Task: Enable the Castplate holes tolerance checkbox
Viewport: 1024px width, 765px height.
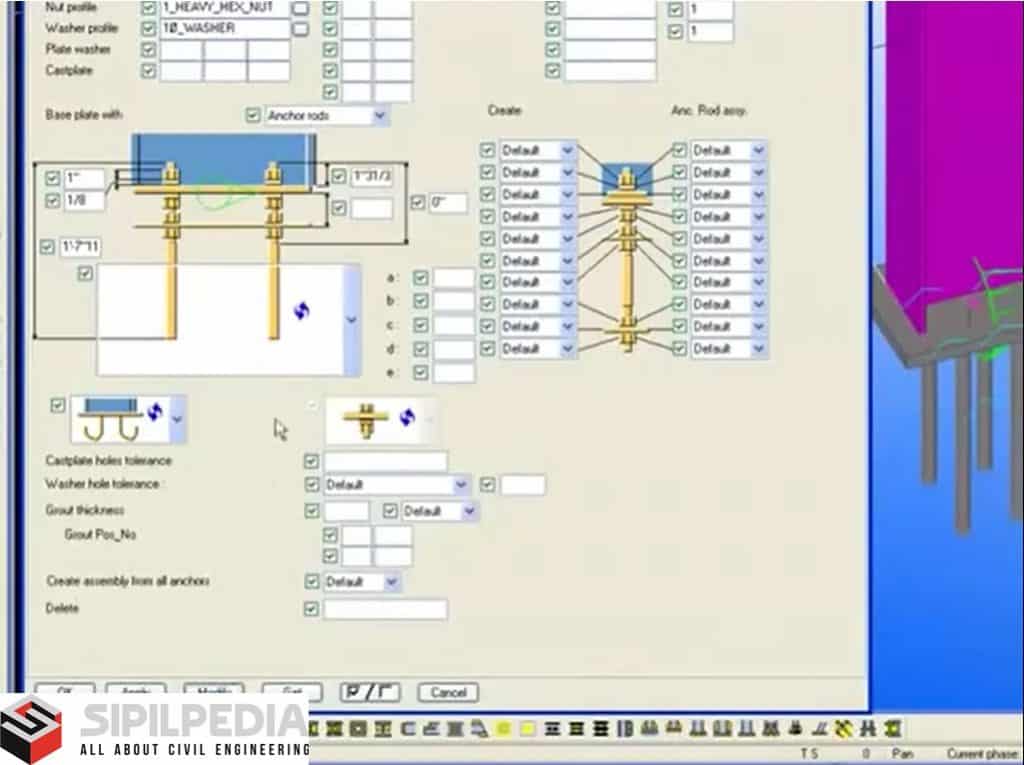Action: click(x=311, y=460)
